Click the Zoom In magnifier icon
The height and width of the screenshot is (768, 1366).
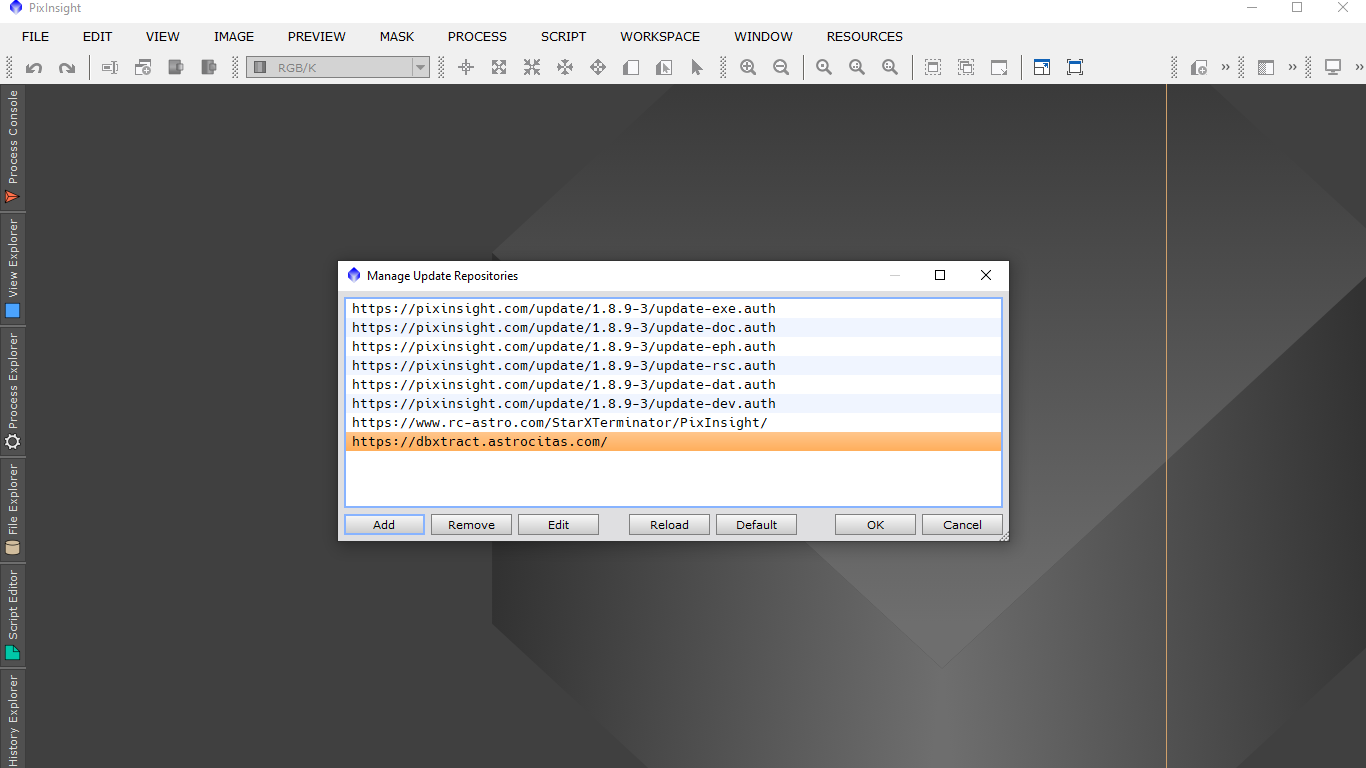click(x=748, y=68)
